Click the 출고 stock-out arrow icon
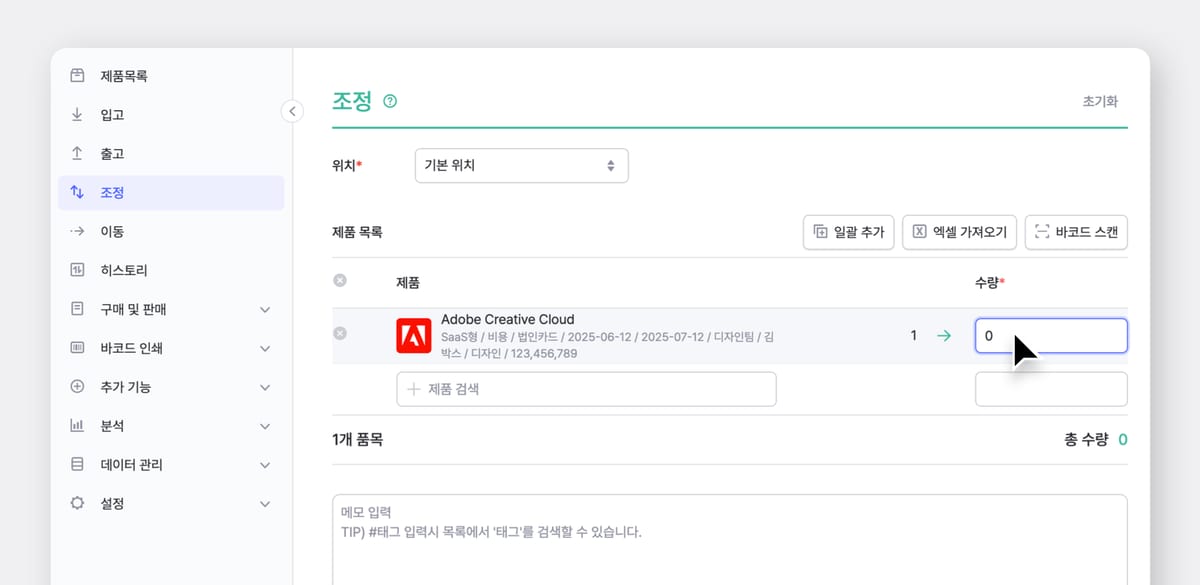1200x585 pixels. tap(78, 153)
